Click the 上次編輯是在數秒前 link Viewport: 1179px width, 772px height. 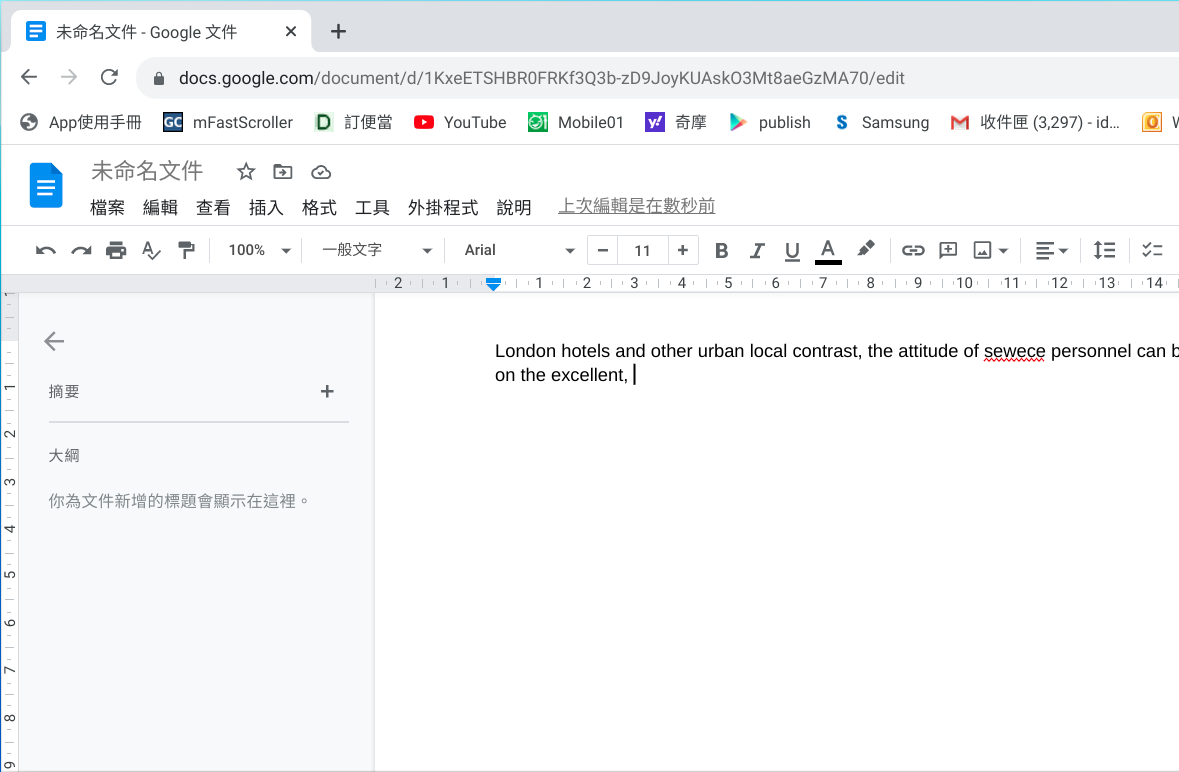[x=636, y=206]
